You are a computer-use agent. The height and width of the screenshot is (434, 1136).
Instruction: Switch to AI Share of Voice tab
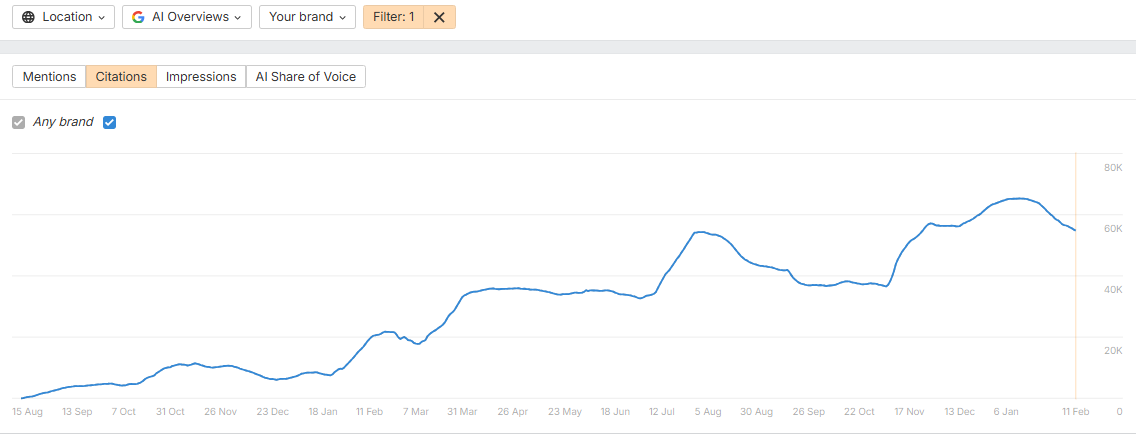[306, 76]
